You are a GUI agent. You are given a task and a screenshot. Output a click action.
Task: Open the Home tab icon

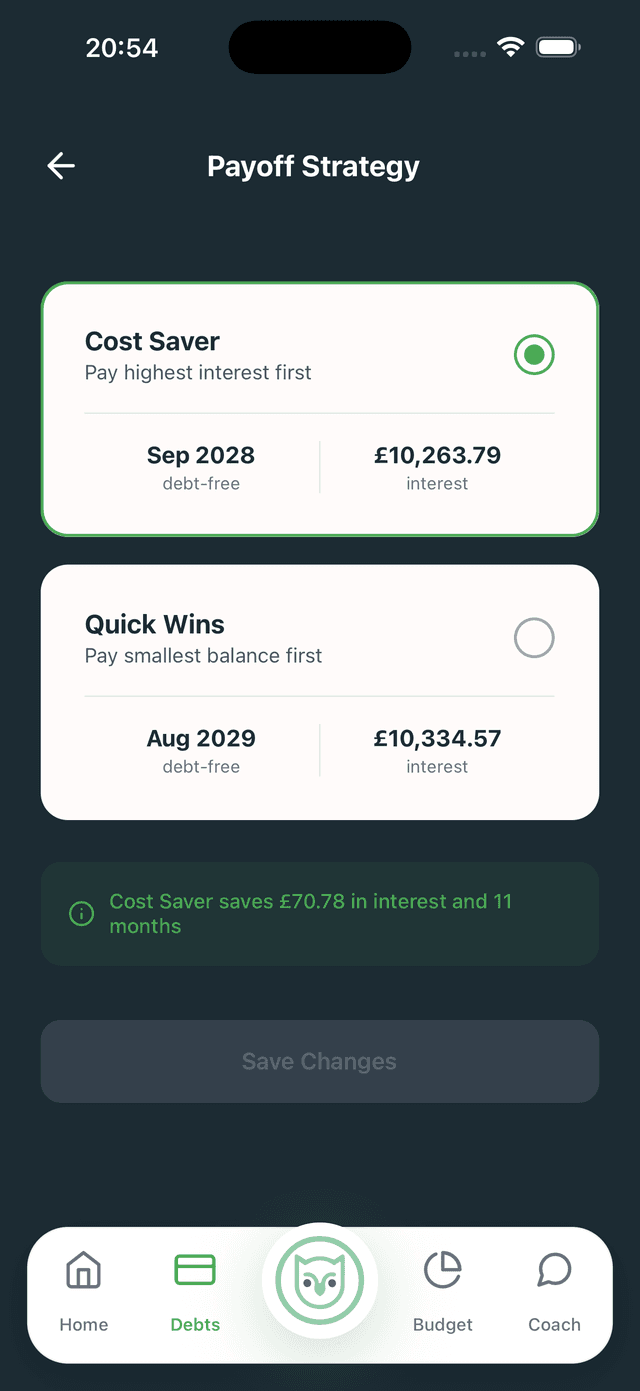83,1270
